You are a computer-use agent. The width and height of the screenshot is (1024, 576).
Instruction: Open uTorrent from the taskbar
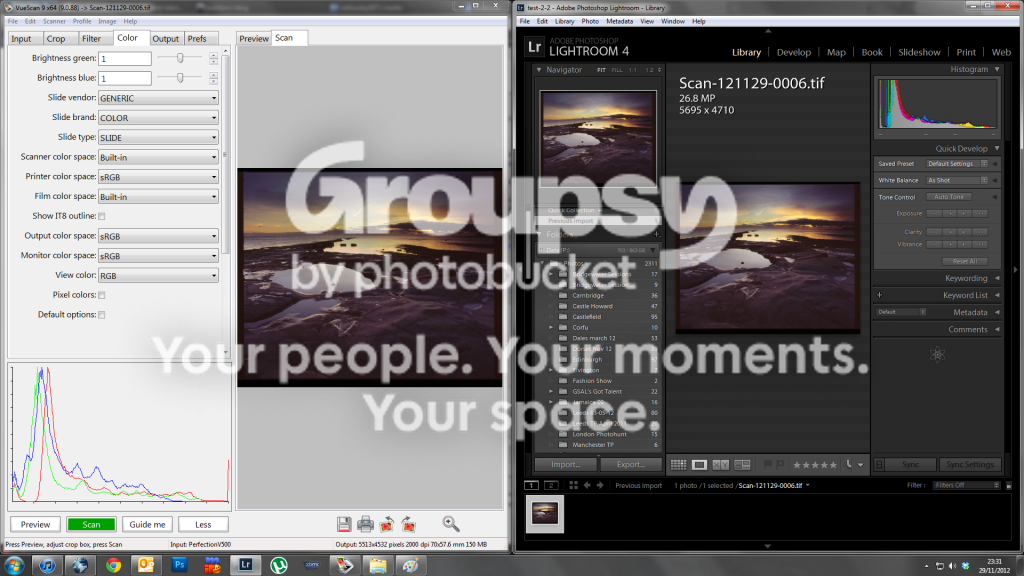click(x=279, y=565)
